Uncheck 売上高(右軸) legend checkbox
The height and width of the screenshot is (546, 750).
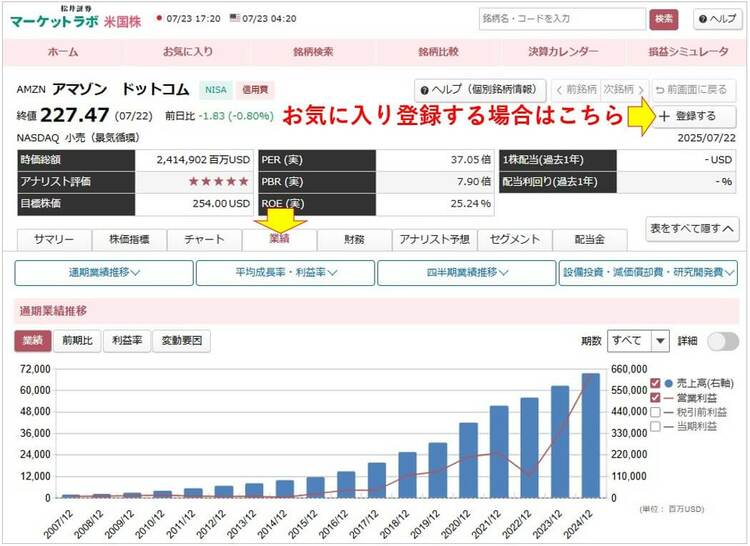point(655,383)
